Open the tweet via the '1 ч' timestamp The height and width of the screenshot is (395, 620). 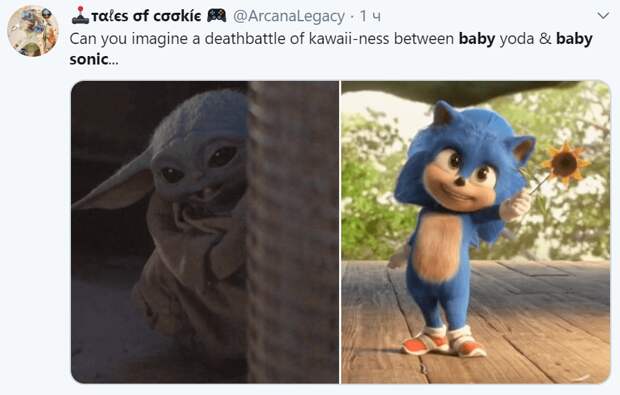[x=370, y=16]
